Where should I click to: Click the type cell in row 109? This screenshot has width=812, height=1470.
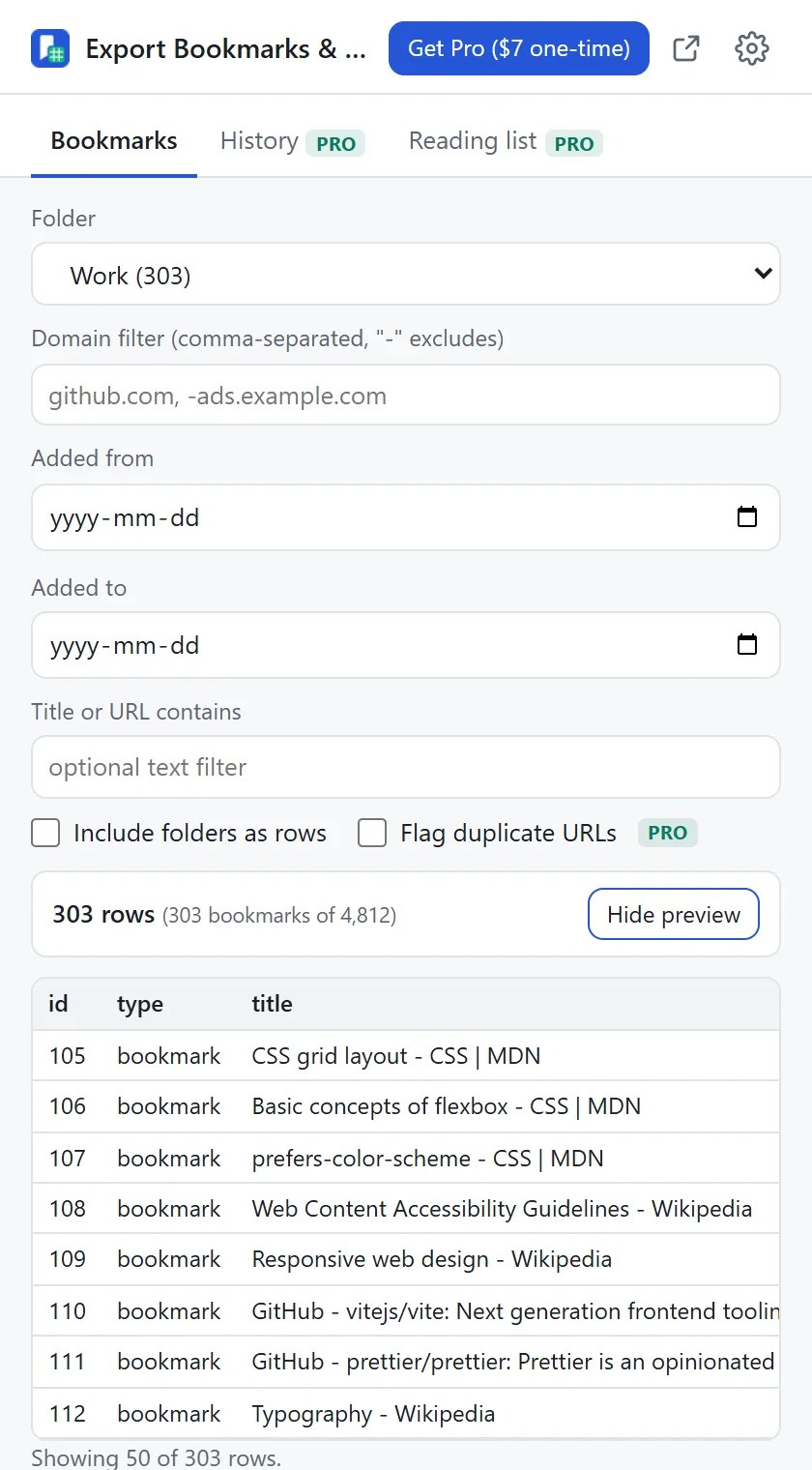169,1259
